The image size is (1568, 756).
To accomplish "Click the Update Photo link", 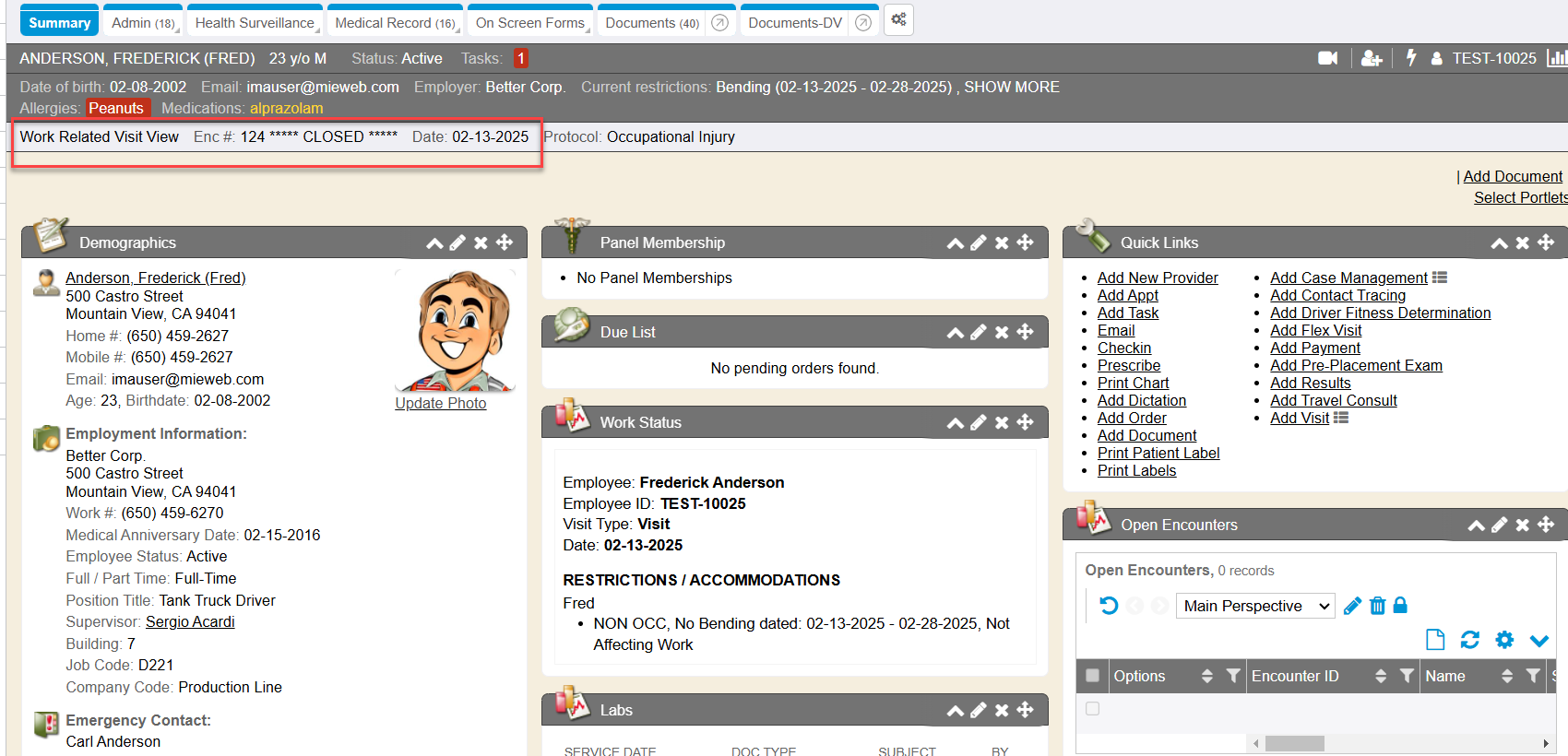I will tap(440, 403).
